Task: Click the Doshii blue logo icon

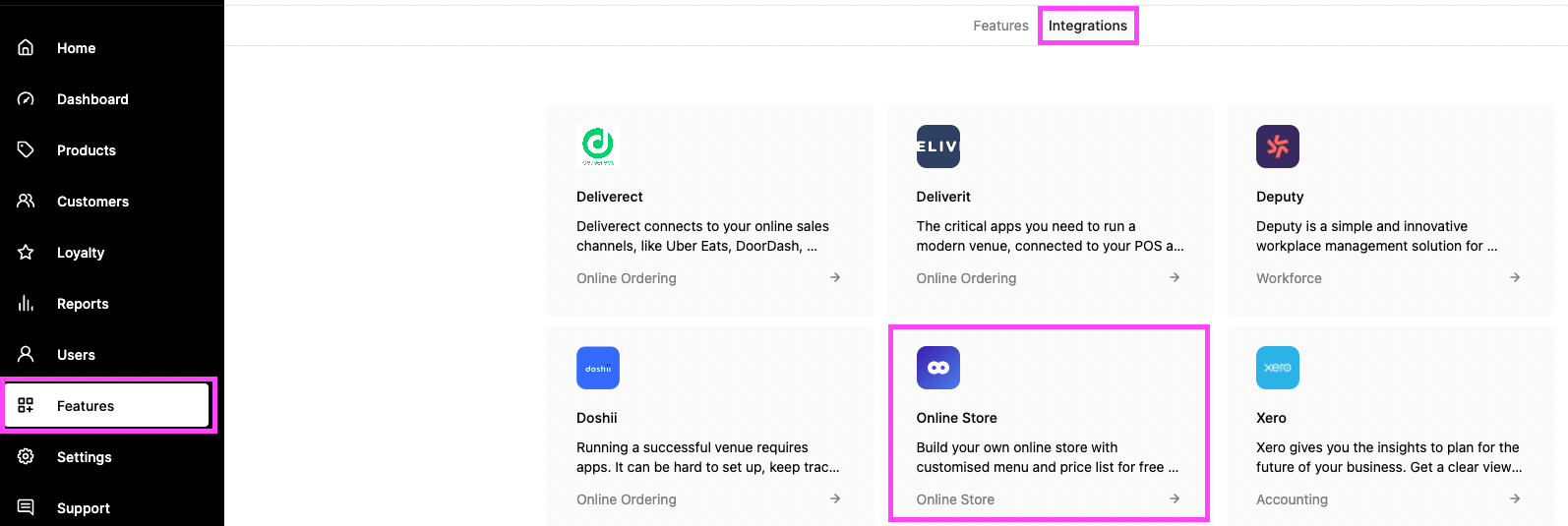Action: click(x=598, y=368)
